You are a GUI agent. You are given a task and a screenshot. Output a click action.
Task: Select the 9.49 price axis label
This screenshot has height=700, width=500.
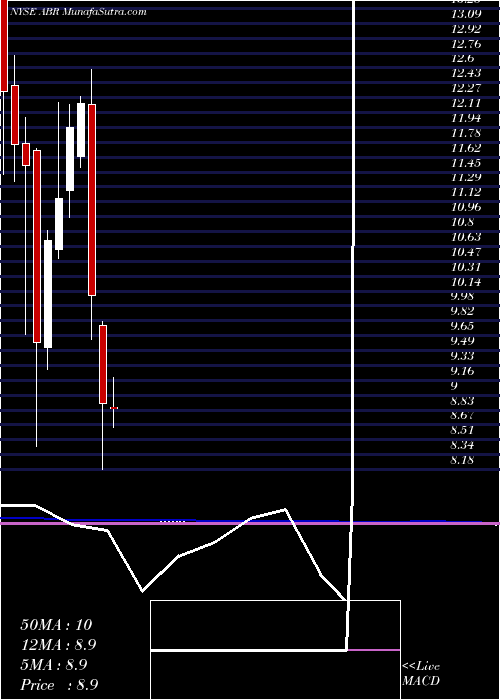[462, 341]
